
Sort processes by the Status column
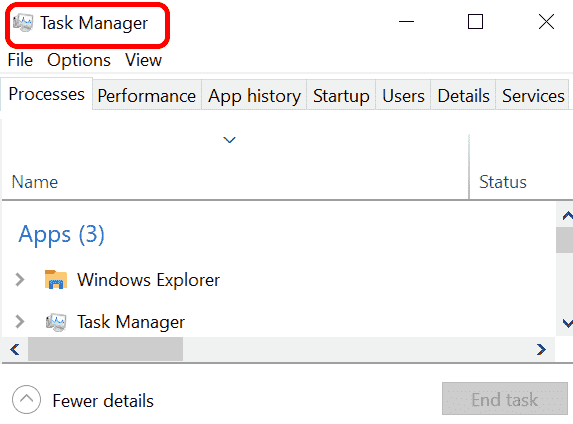[x=502, y=182]
